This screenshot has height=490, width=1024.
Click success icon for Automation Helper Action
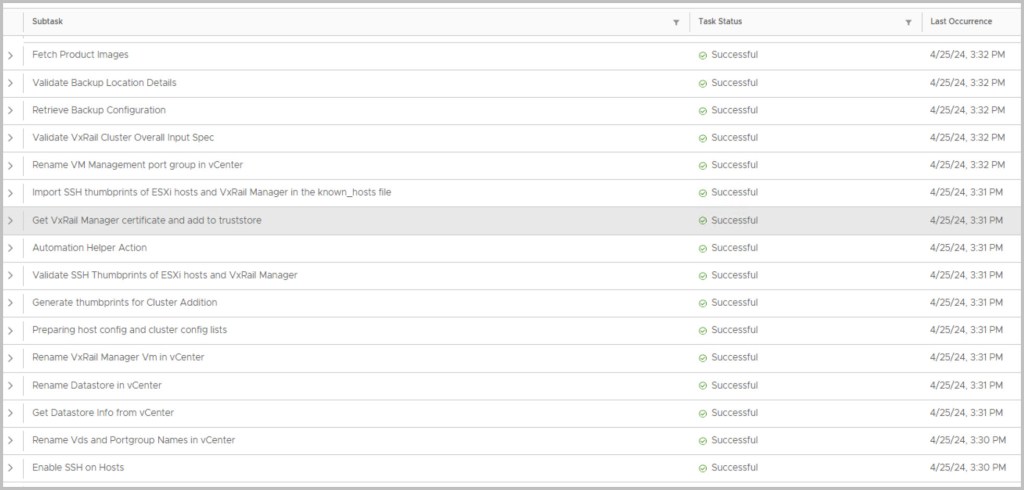click(x=703, y=248)
